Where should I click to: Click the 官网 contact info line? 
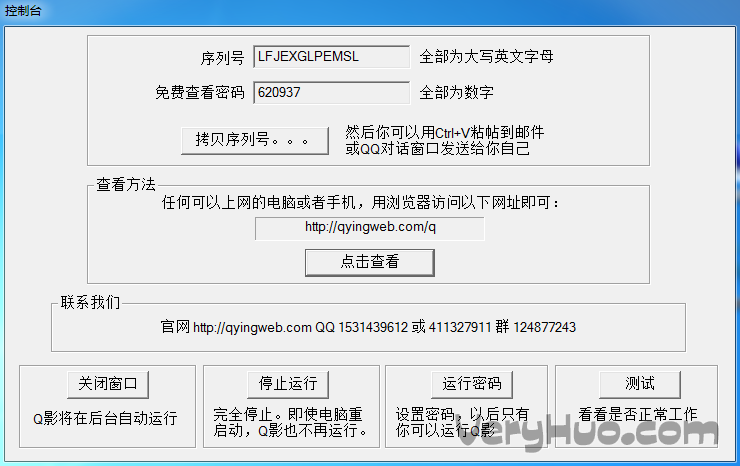[x=368, y=327]
